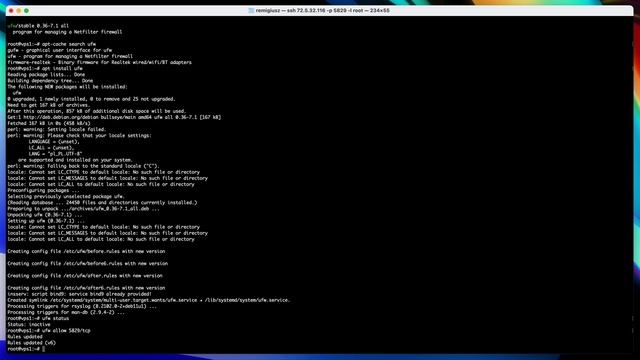Click the 'LANGUAGE = (unset),' line
This screenshot has width=640, height=360.
[x=54, y=142]
